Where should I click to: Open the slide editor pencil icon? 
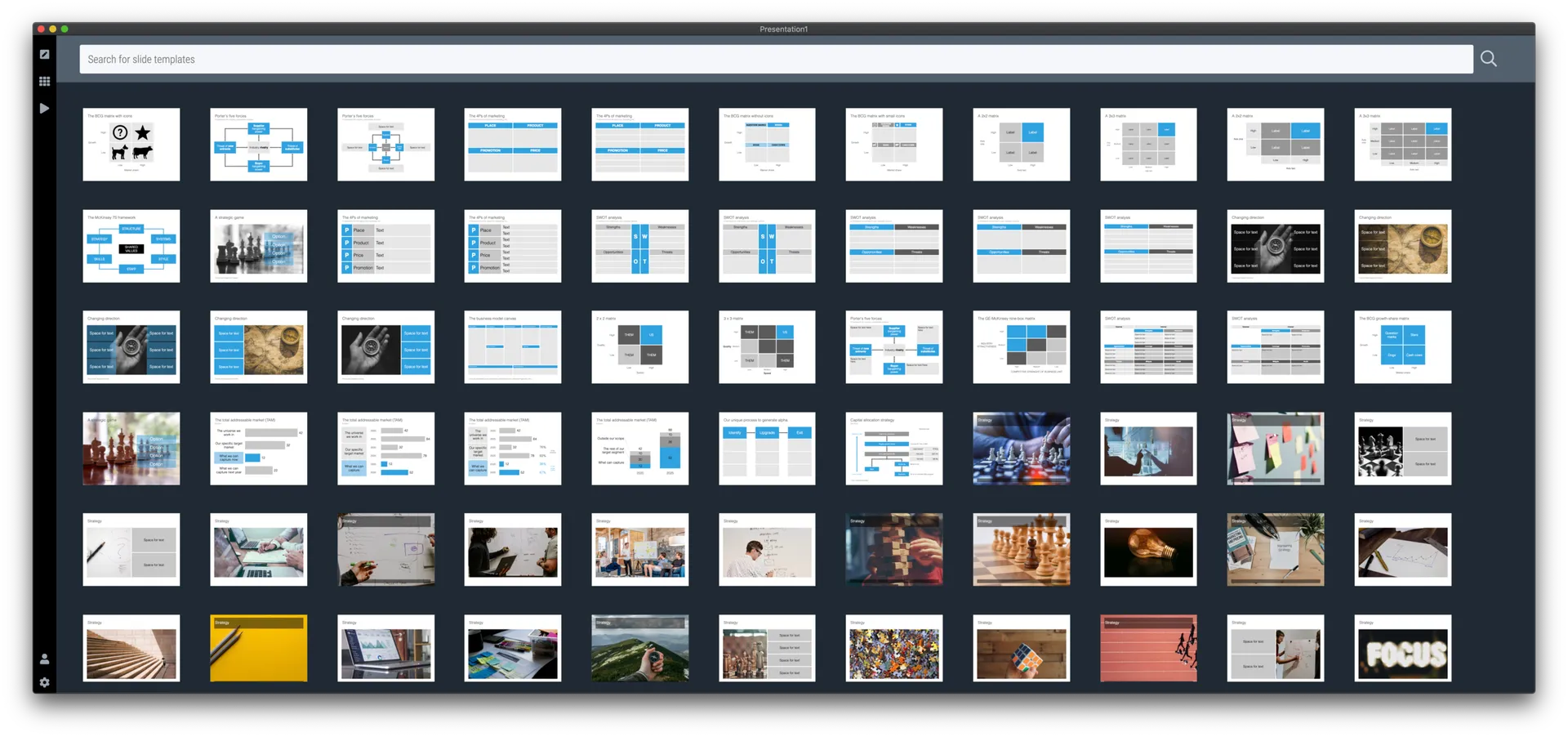(x=44, y=54)
